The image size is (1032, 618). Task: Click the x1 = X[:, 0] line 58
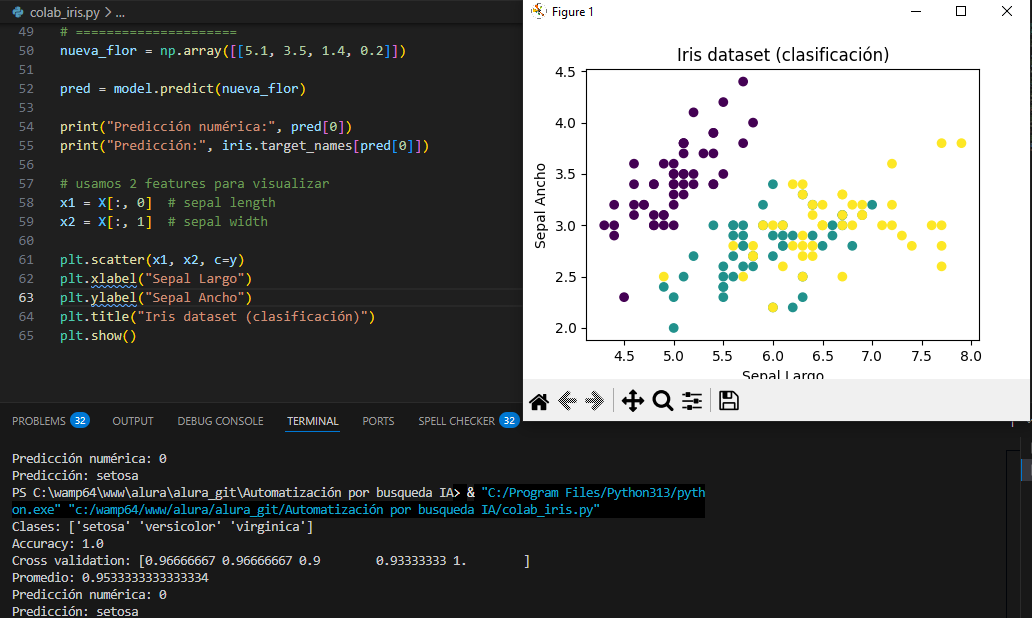(x=168, y=203)
